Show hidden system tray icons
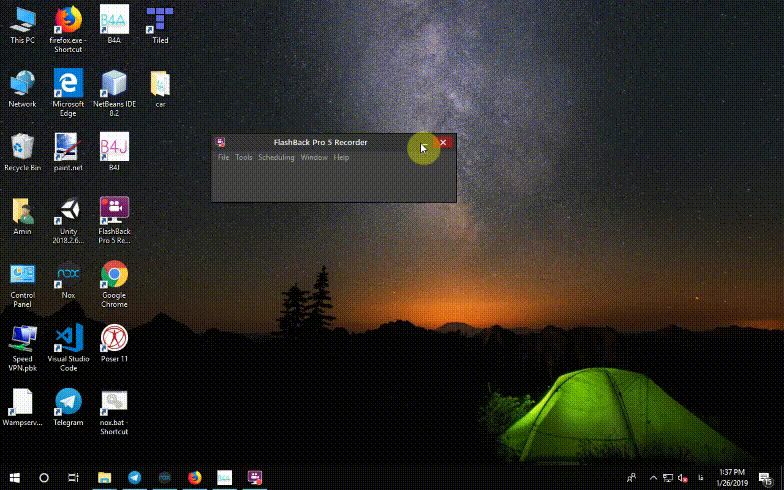This screenshot has width=784, height=490. [x=654, y=478]
